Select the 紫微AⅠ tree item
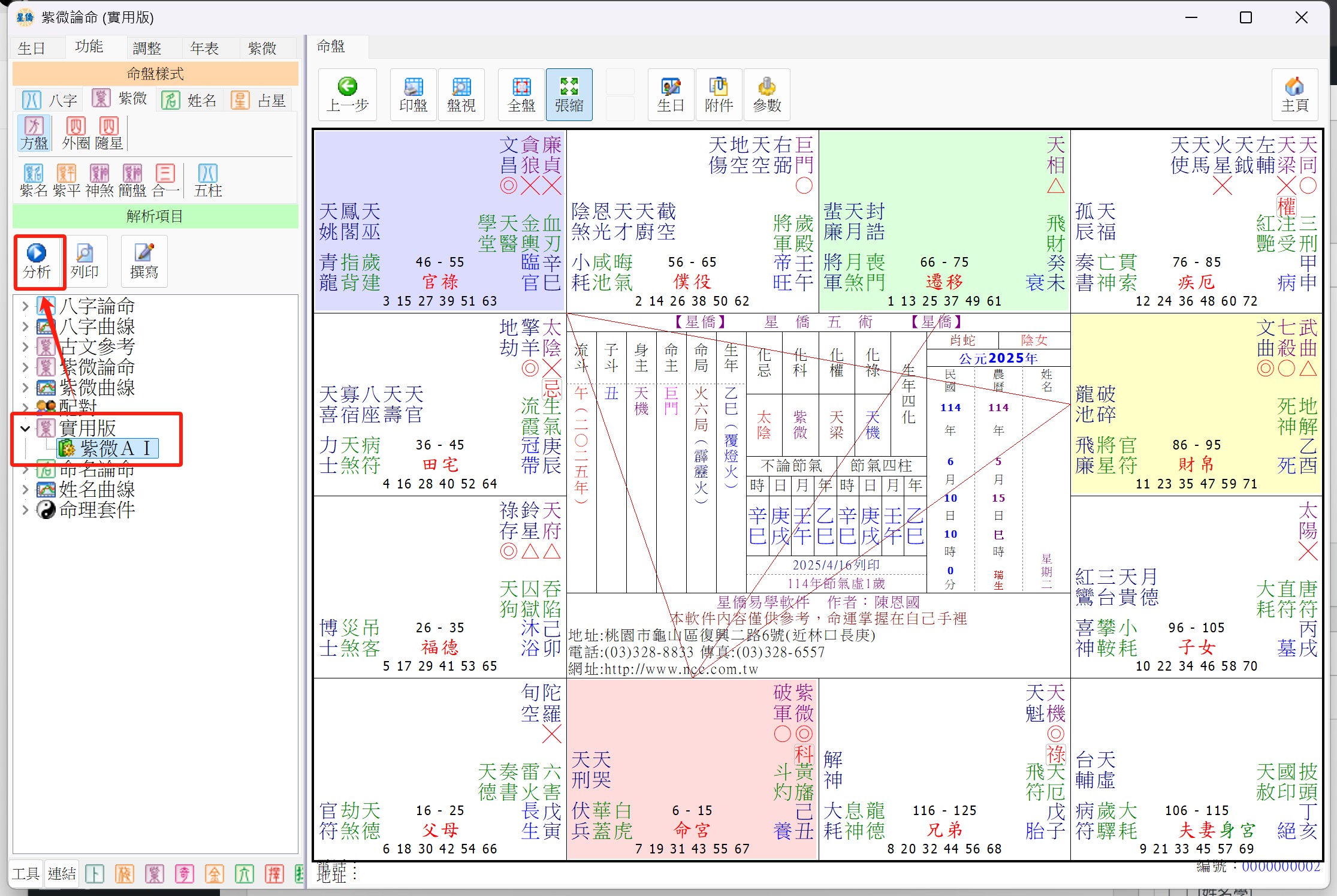 pos(107,448)
